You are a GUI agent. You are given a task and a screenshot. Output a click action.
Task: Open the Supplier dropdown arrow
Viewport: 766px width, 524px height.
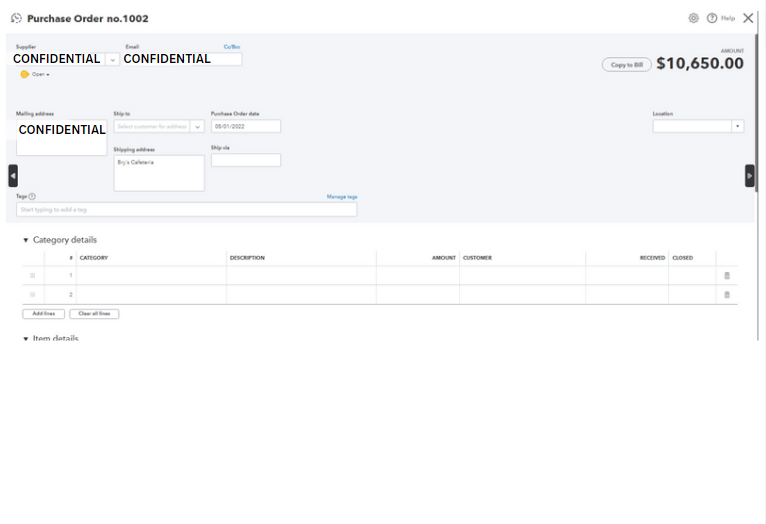(x=112, y=60)
